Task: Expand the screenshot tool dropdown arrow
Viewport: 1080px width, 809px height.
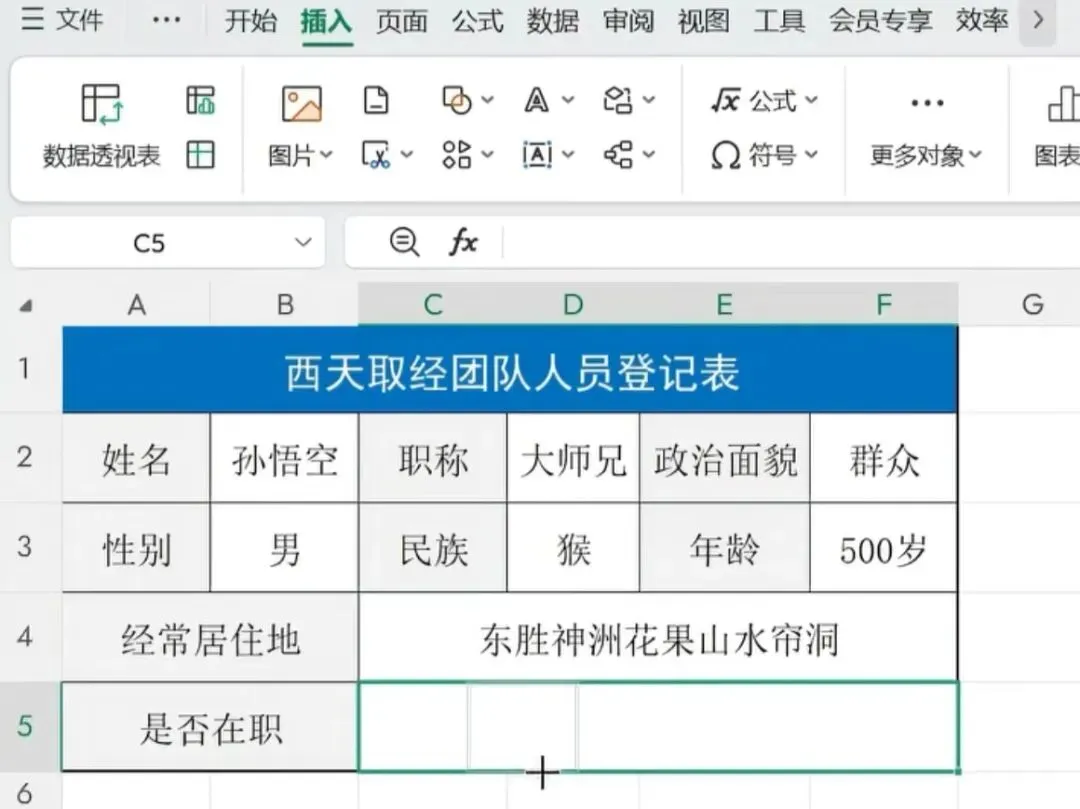Action: (x=407, y=154)
